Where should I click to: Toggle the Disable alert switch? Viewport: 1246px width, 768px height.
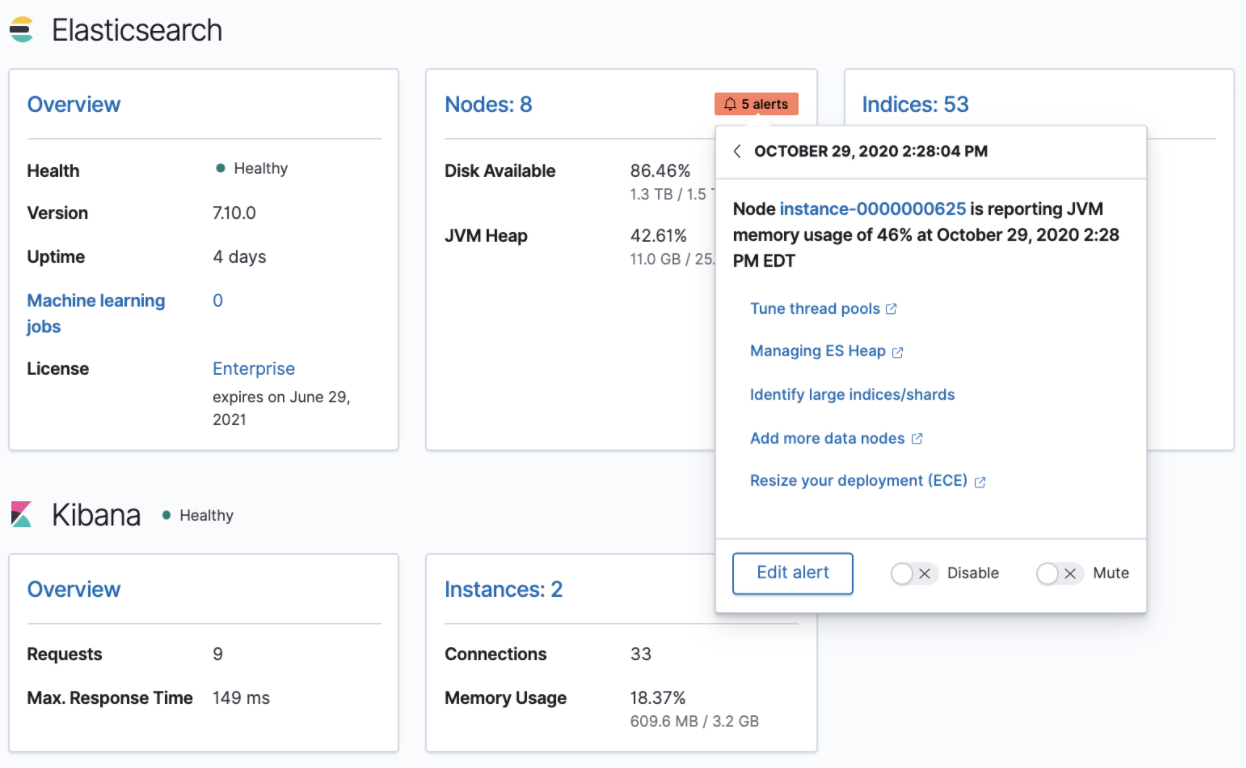[914, 573]
